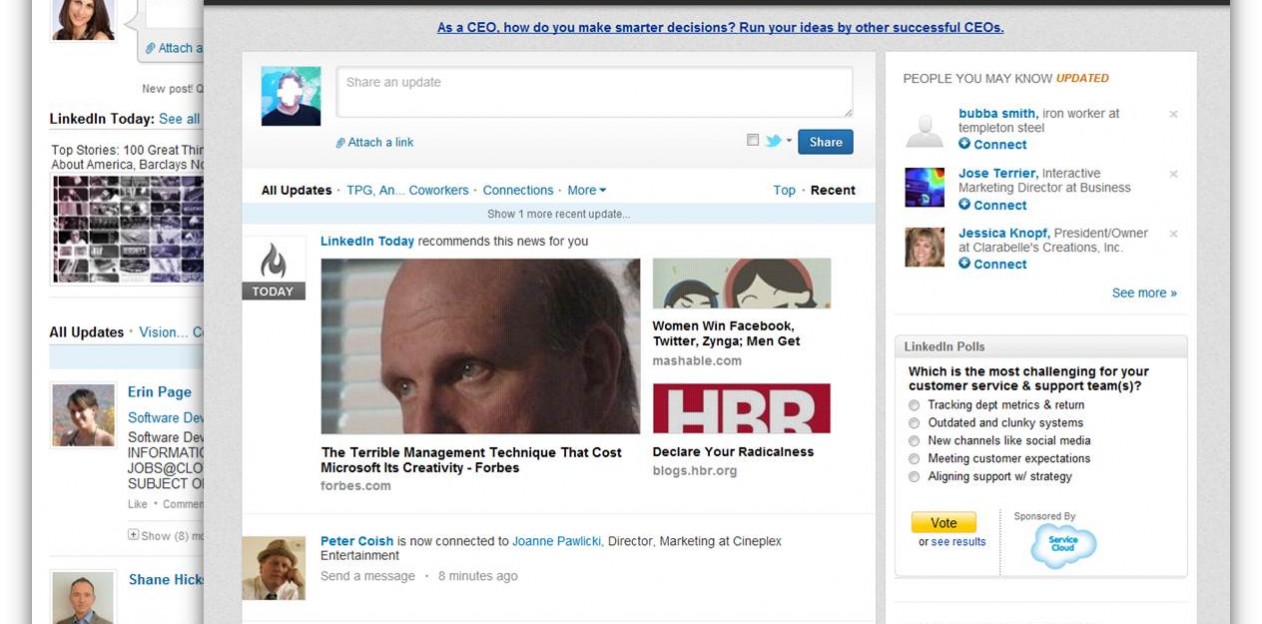
Task: Dismiss bubba smith suggestion with X
Action: click(1173, 115)
